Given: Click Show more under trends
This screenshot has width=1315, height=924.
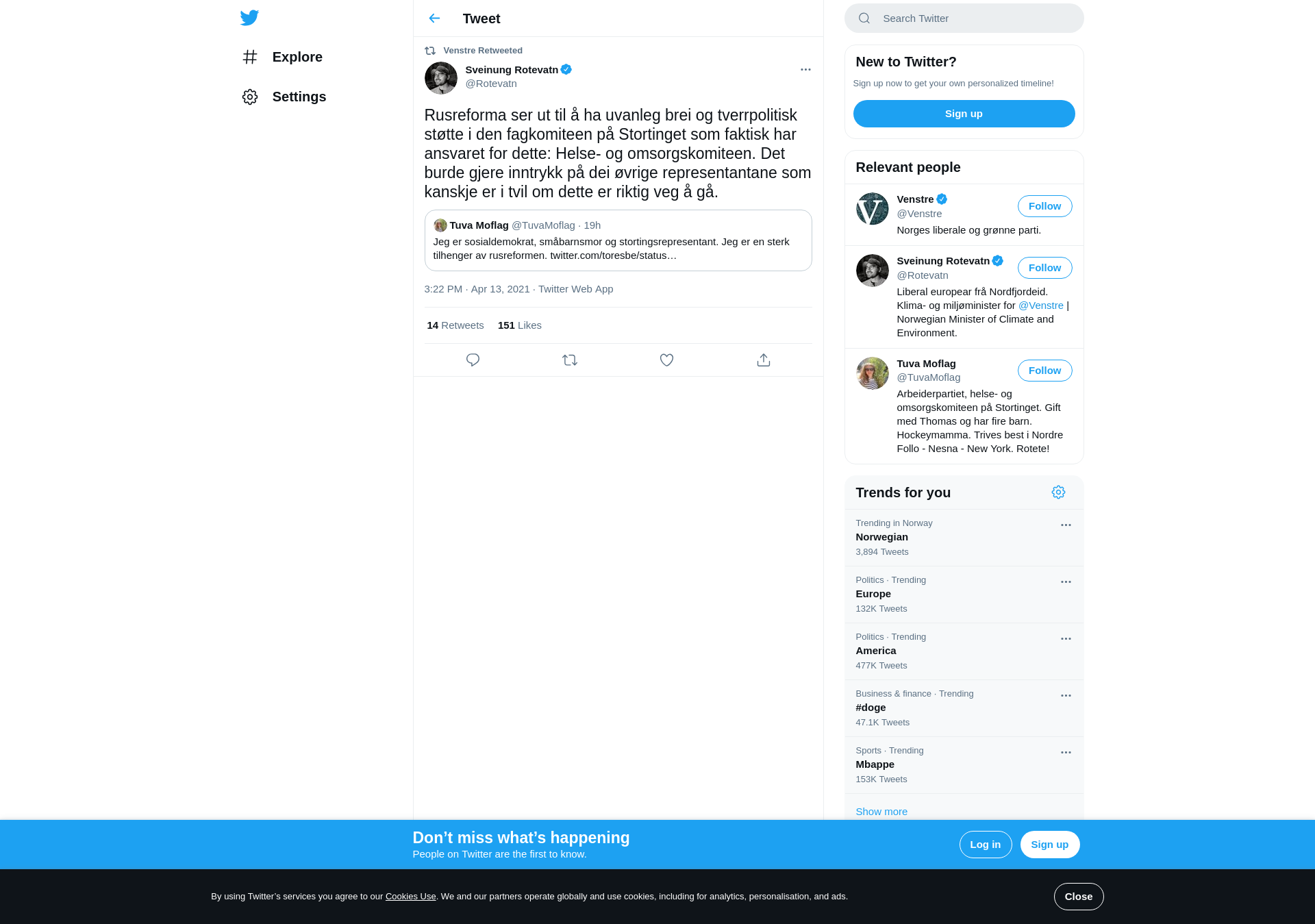Looking at the screenshot, I should (881, 812).
